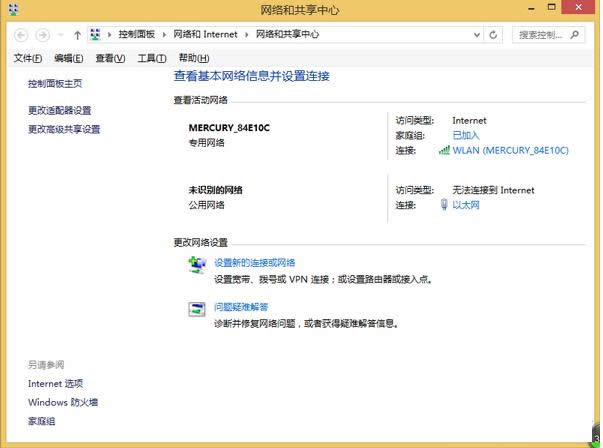603x448 pixels.
Task: Click the Ethernet plug icon
Action: point(444,205)
